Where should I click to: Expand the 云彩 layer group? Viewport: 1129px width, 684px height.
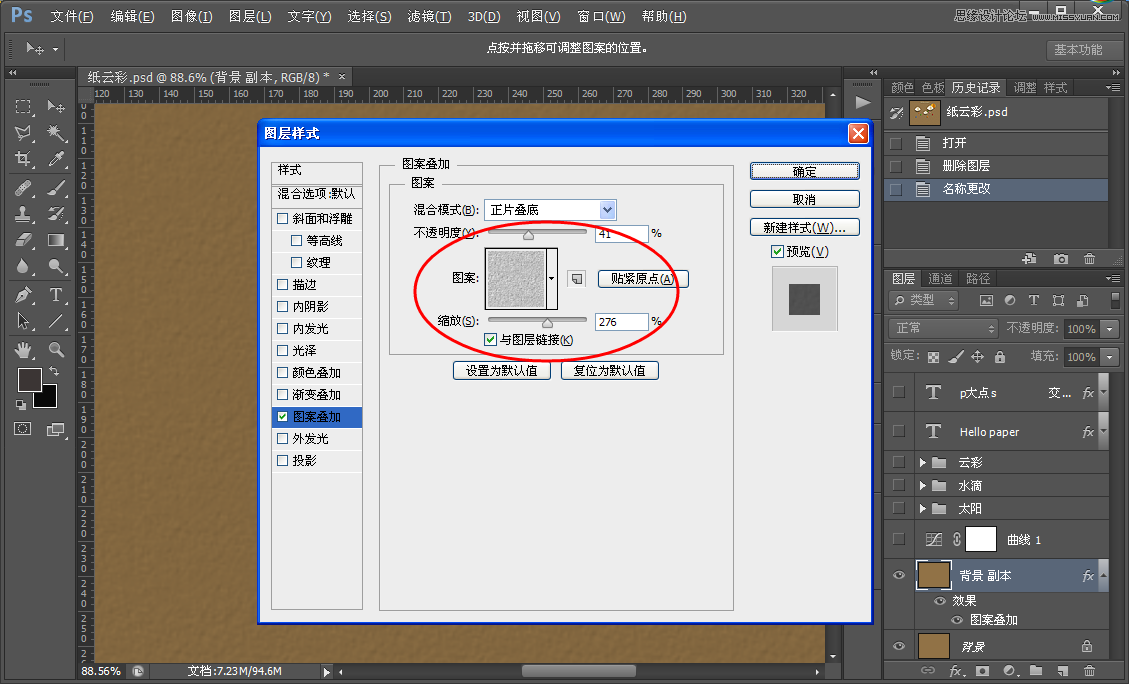coord(922,462)
